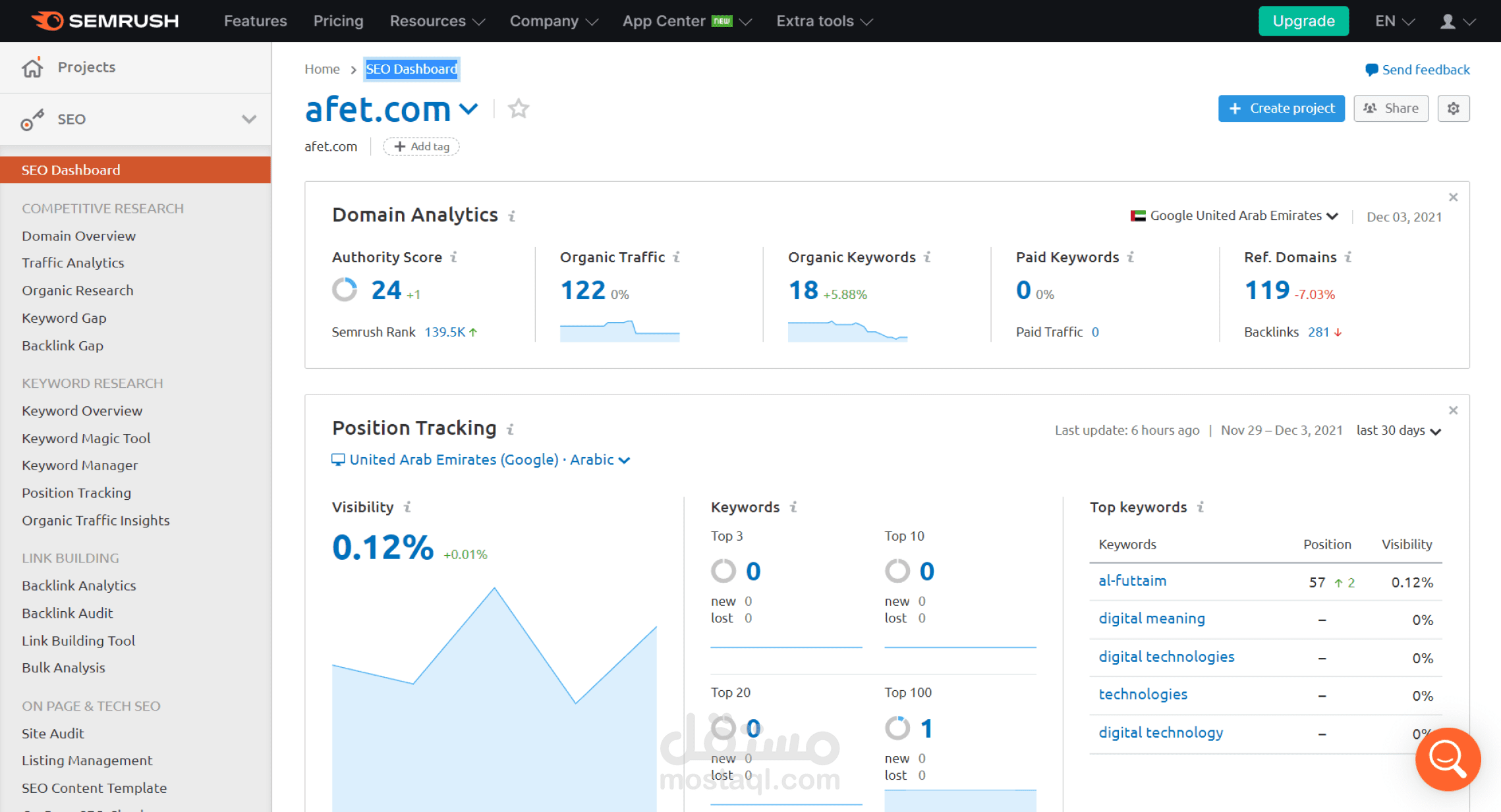Close the Position Tracking widget
The image size is (1501, 812).
1453,410
